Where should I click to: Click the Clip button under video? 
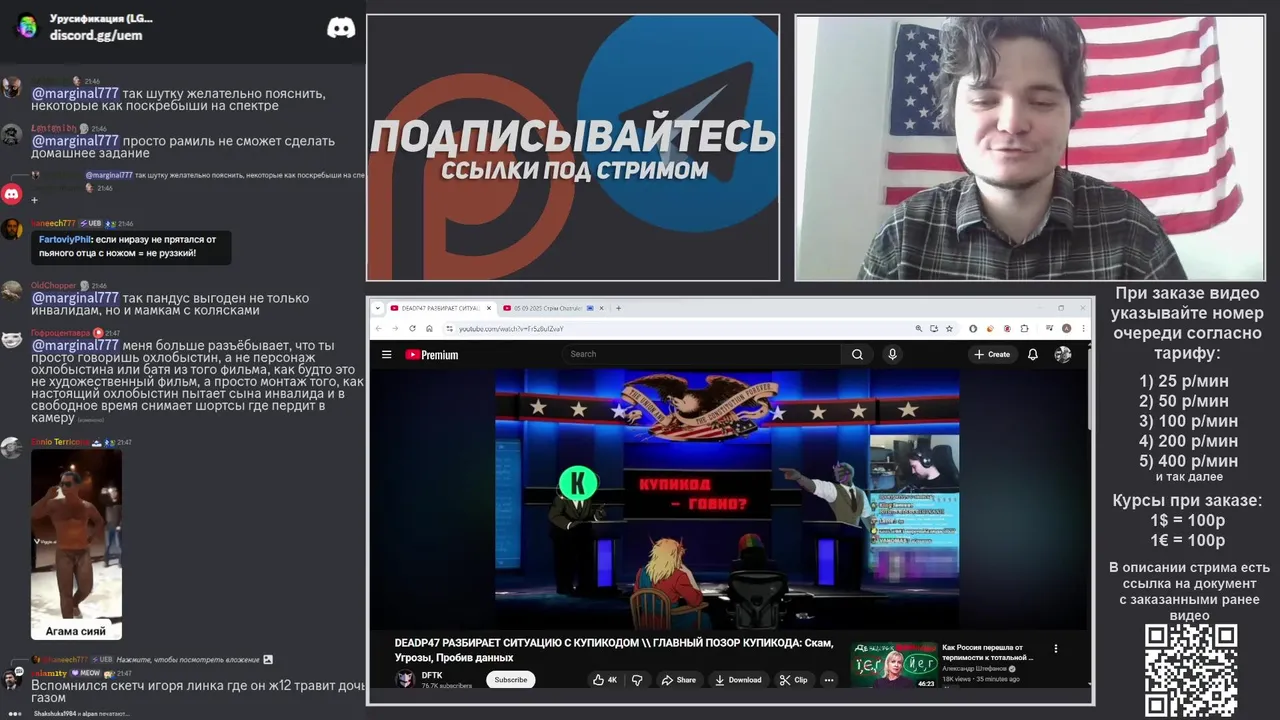click(793, 680)
